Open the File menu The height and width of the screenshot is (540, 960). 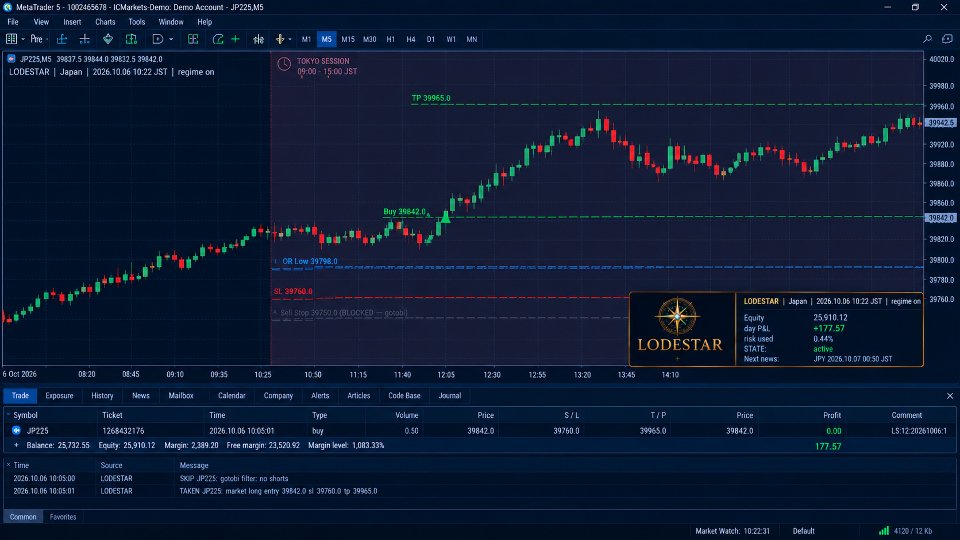[x=13, y=22]
